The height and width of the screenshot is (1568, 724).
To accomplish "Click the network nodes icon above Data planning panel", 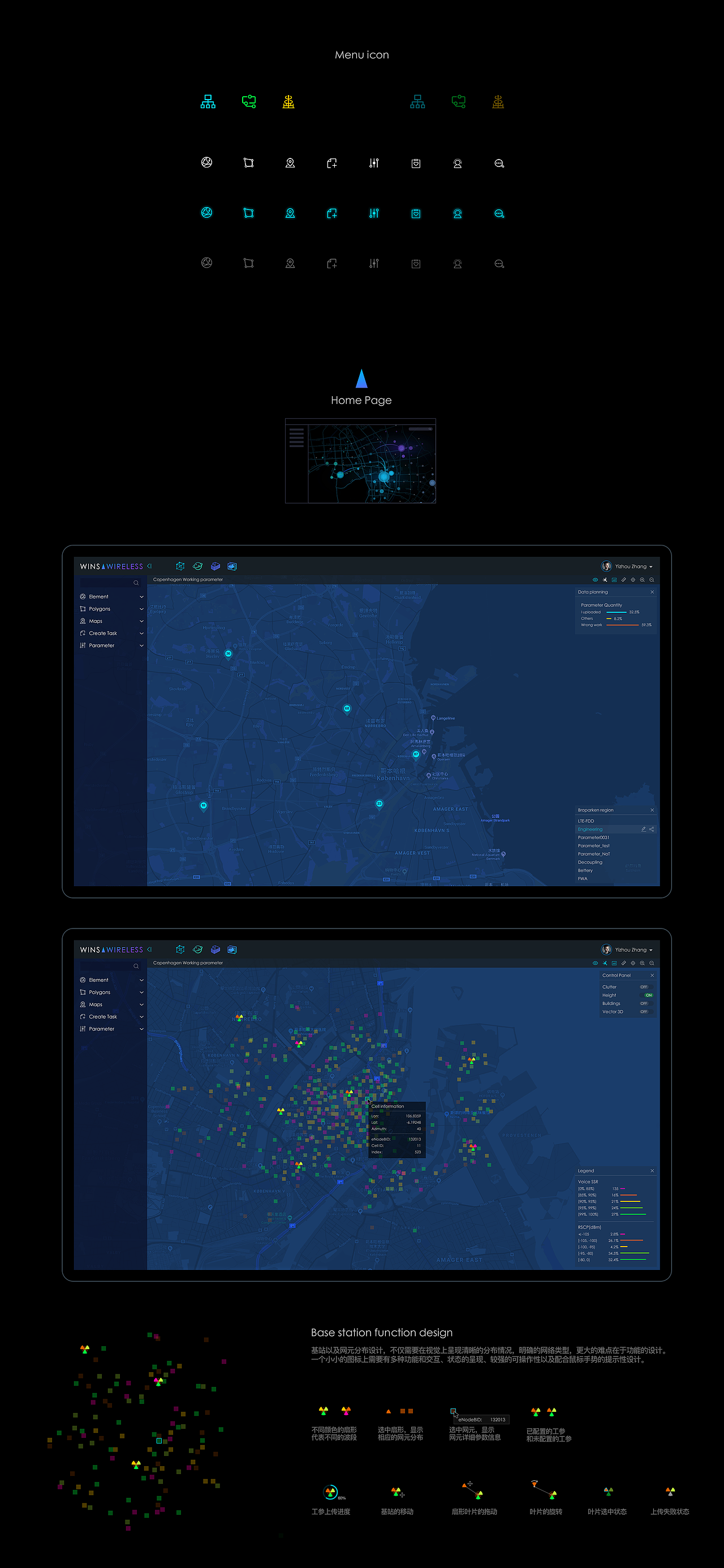I will pos(605,580).
